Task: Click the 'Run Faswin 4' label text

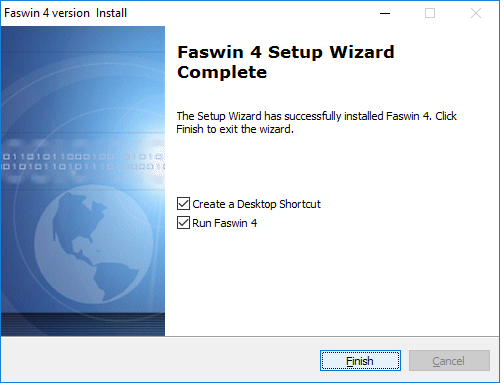Action: (225, 223)
